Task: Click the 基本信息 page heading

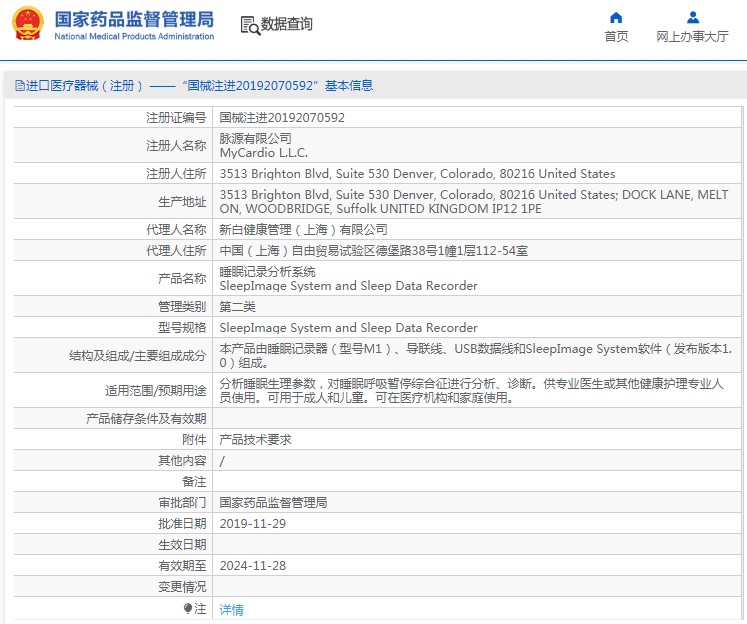Action: (x=349, y=86)
